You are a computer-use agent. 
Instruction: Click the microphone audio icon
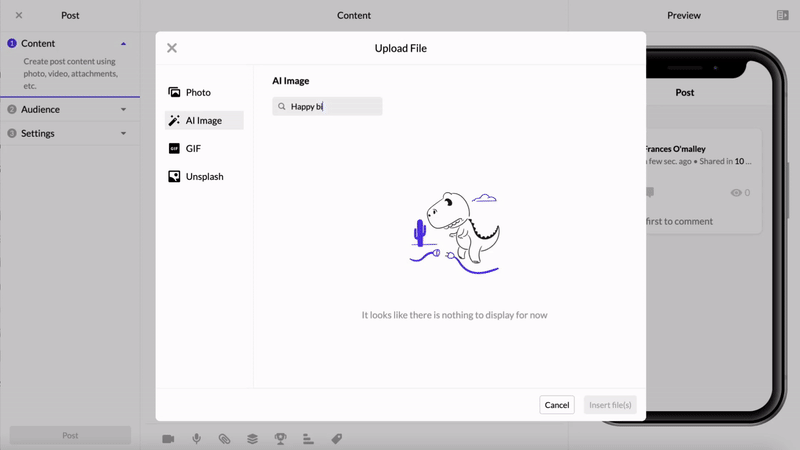pos(196,439)
